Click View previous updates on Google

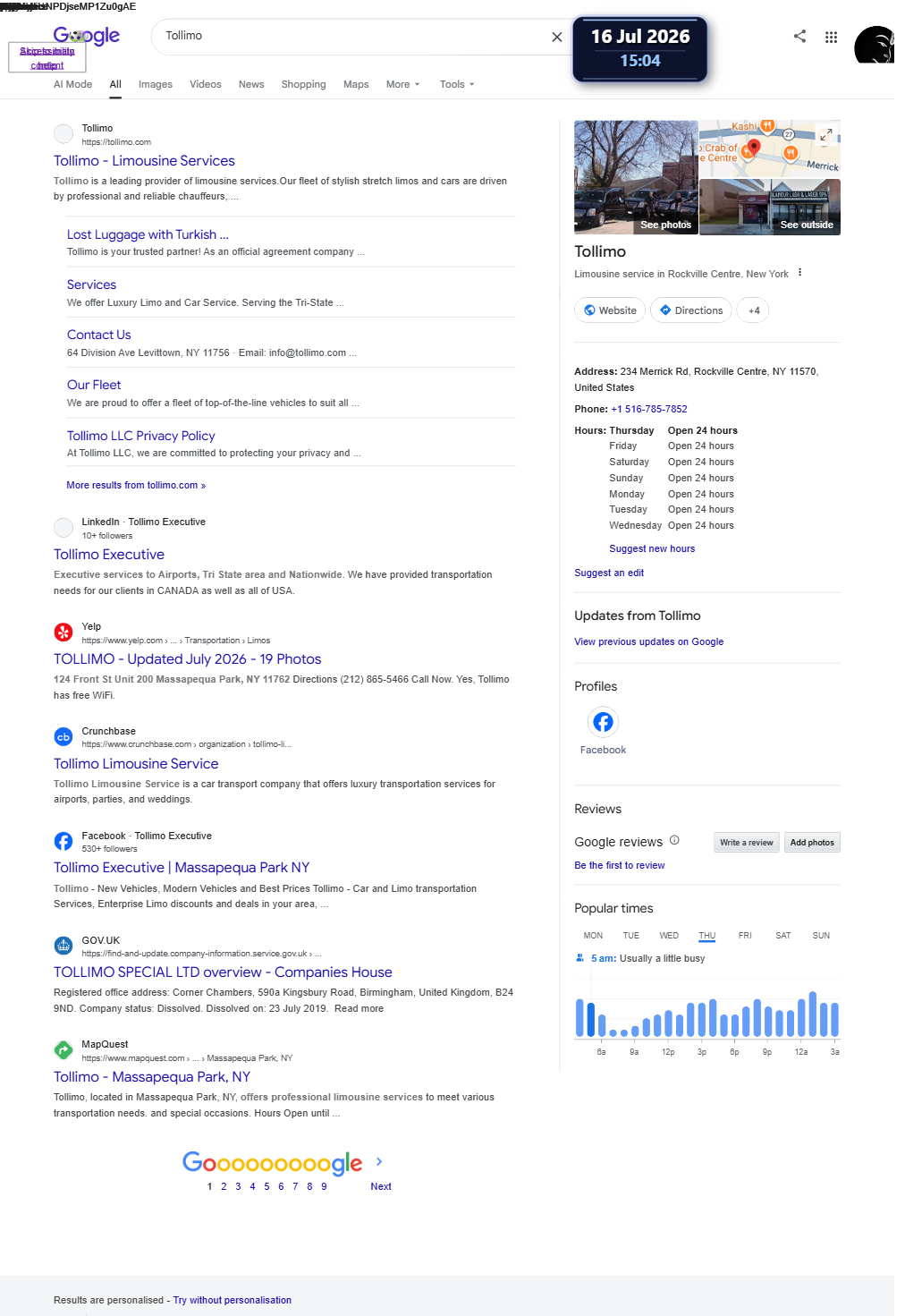point(649,641)
